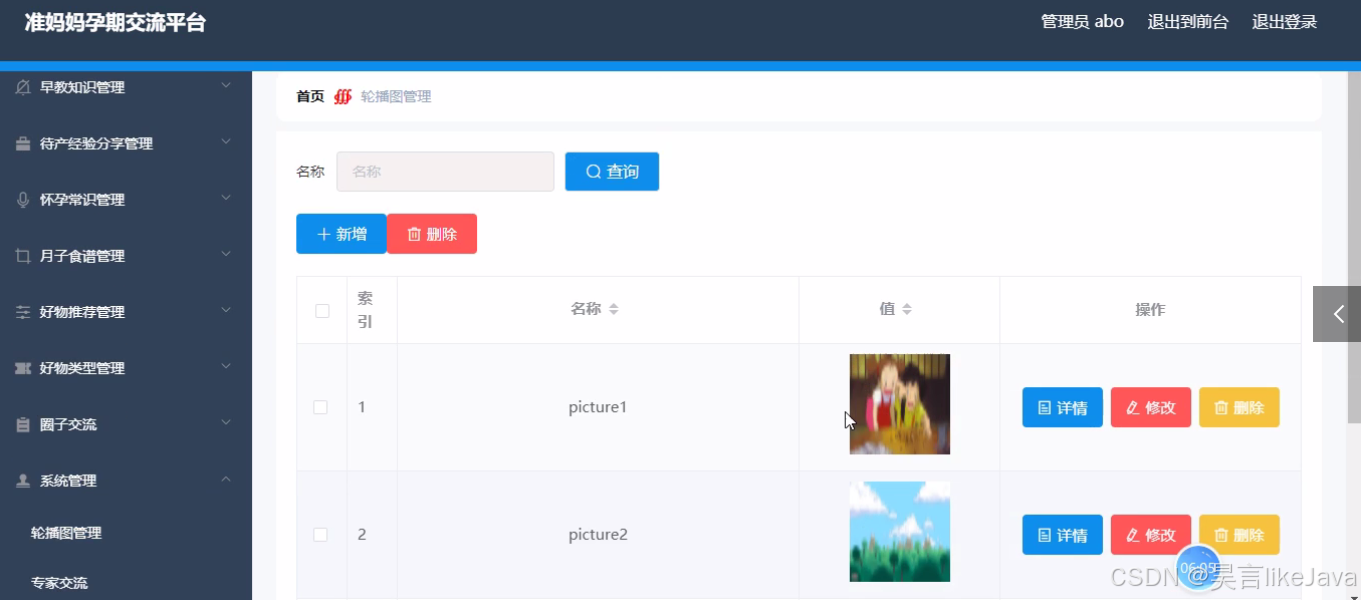This screenshot has height=600, width=1361.
Task: Click the 准妈妈孕期交流平台 title
Action: (115, 23)
